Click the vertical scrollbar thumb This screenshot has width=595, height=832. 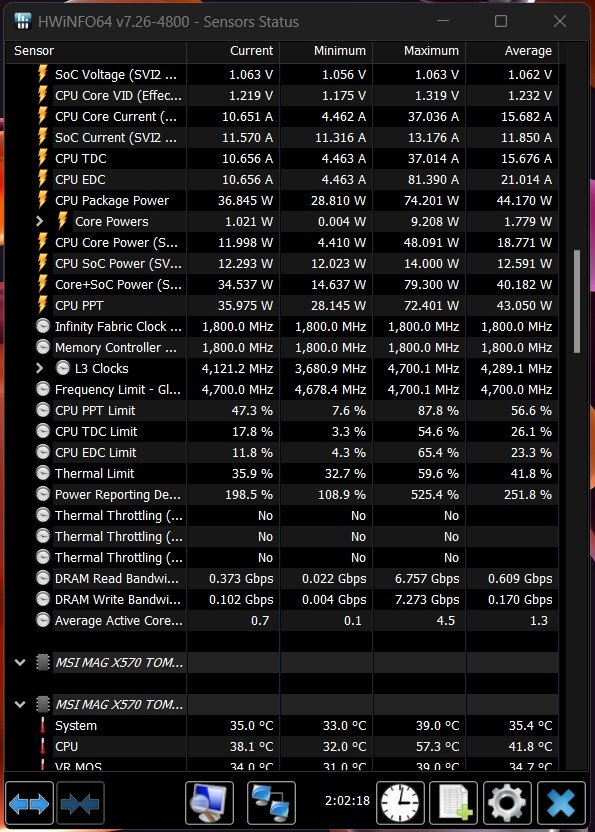point(577,301)
